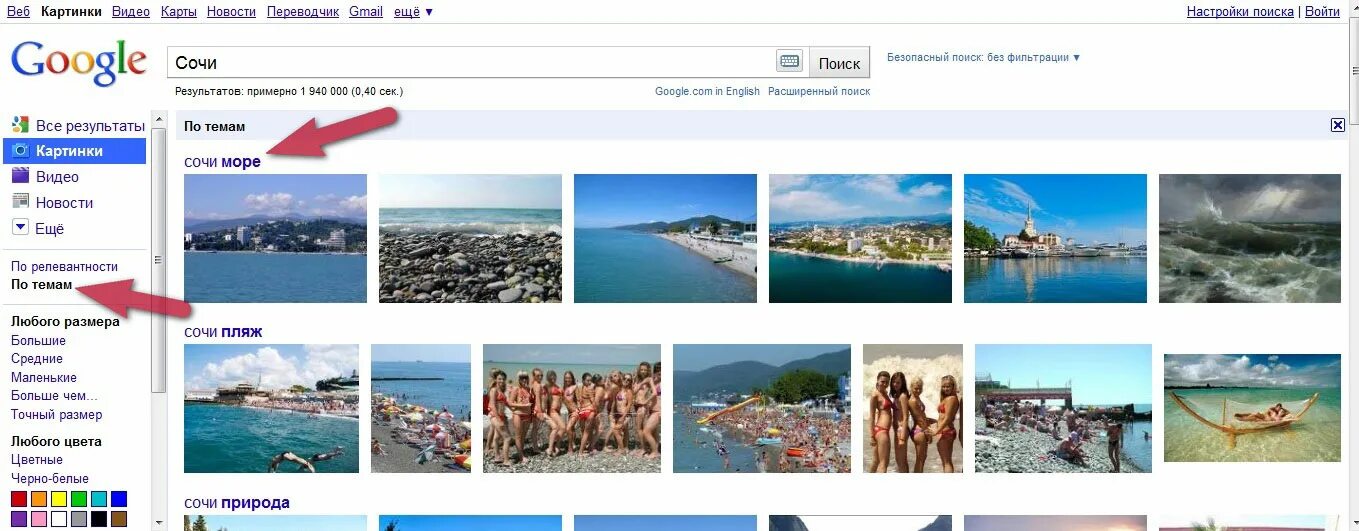The image size is (1359, 531).
Task: Select the Все результаты icon in sidebar
Action: (x=20, y=125)
